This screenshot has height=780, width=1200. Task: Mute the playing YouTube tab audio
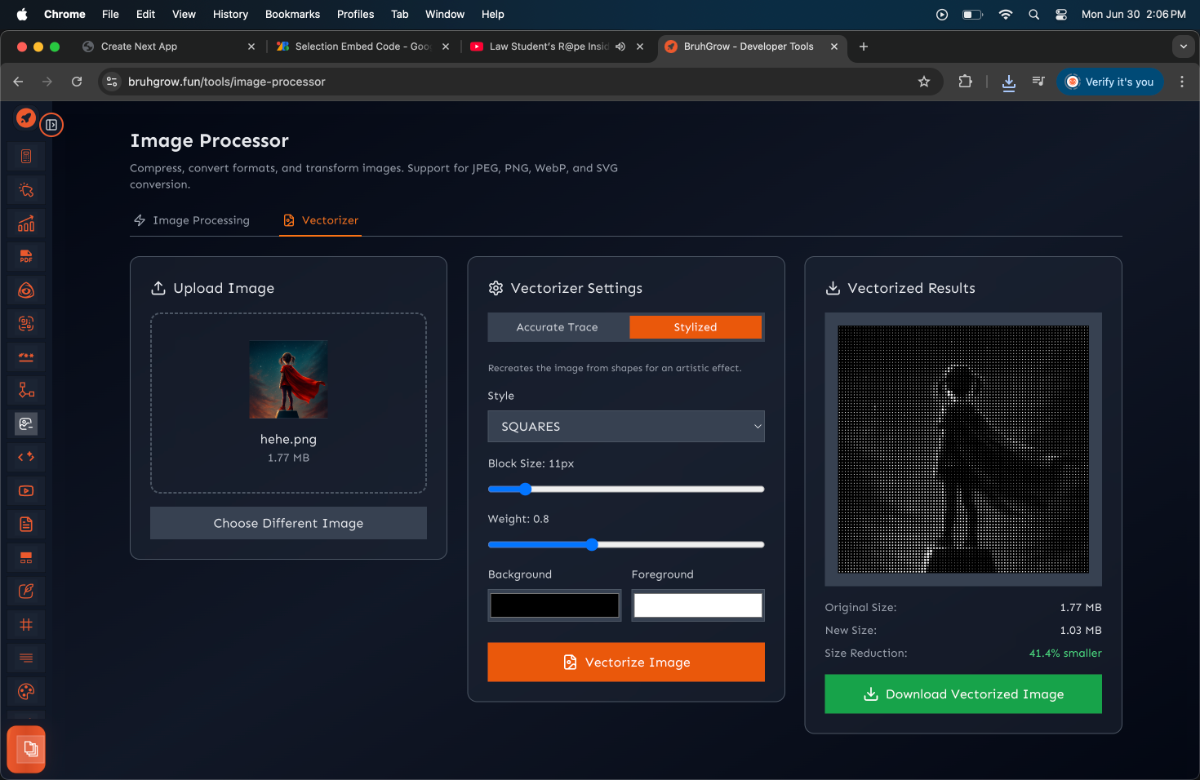pos(621,47)
